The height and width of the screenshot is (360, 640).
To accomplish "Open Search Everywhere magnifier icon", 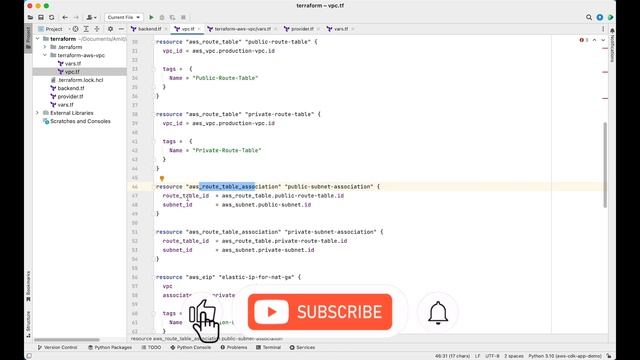I will coord(589,18).
